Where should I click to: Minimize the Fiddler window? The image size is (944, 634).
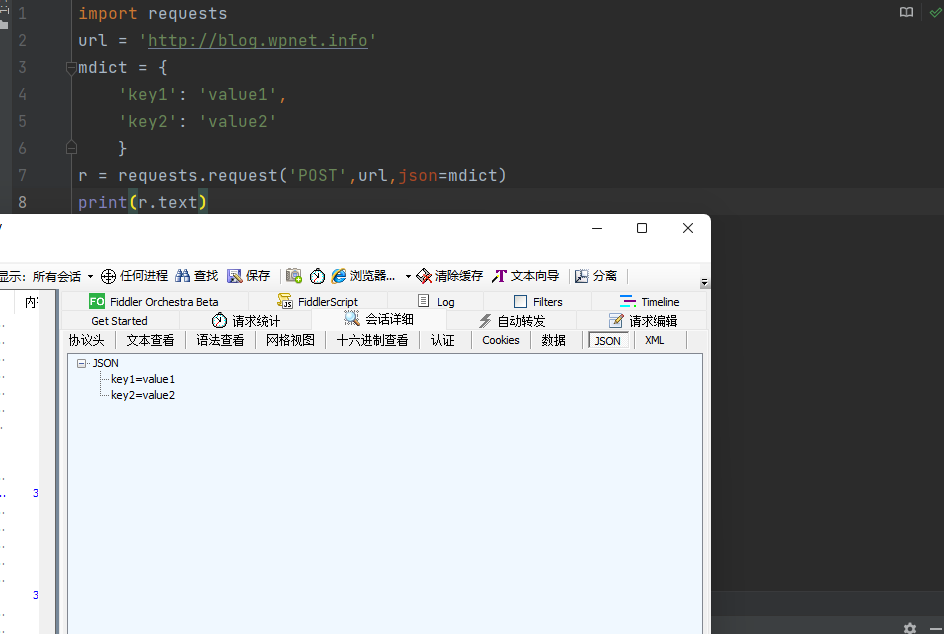pyautogui.click(x=597, y=228)
